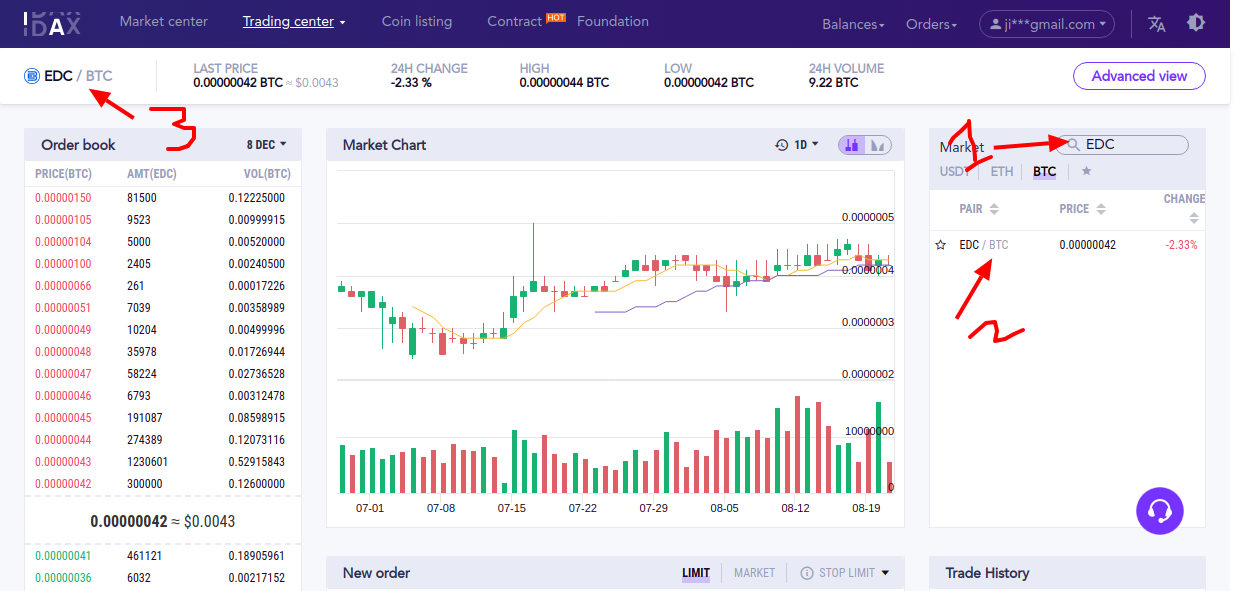Viewport: 1240px width, 591px height.
Task: Show favorites star tab in Market panel
Action: pyautogui.click(x=1086, y=171)
